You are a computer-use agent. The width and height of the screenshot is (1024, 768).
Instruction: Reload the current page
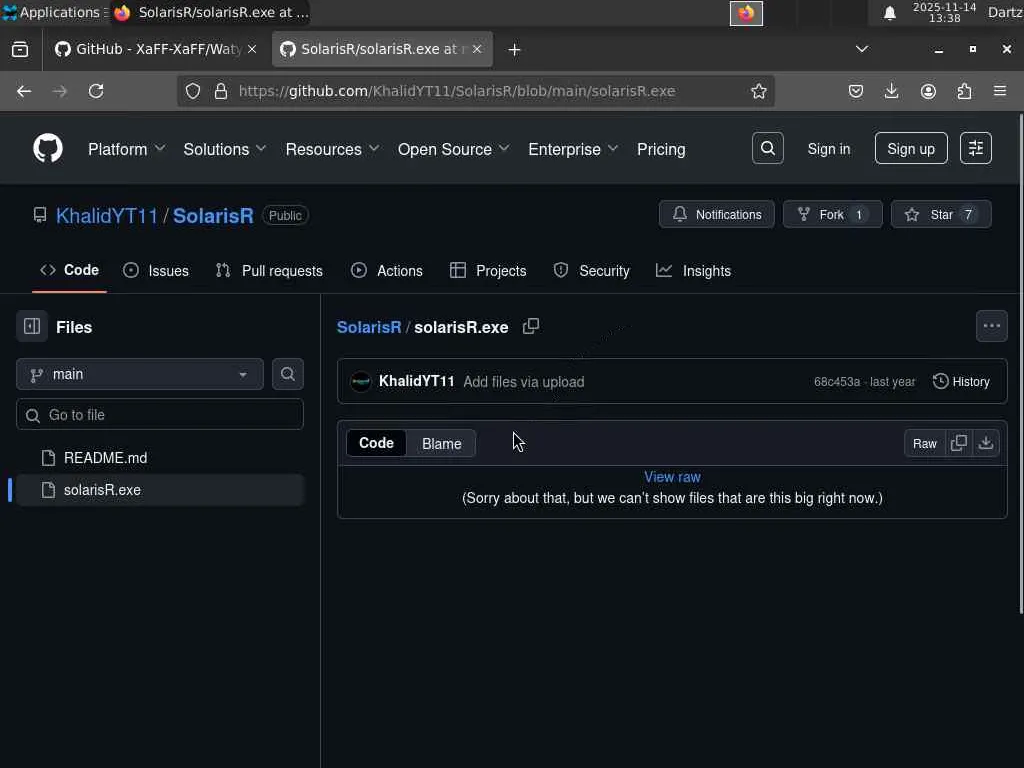(x=96, y=91)
